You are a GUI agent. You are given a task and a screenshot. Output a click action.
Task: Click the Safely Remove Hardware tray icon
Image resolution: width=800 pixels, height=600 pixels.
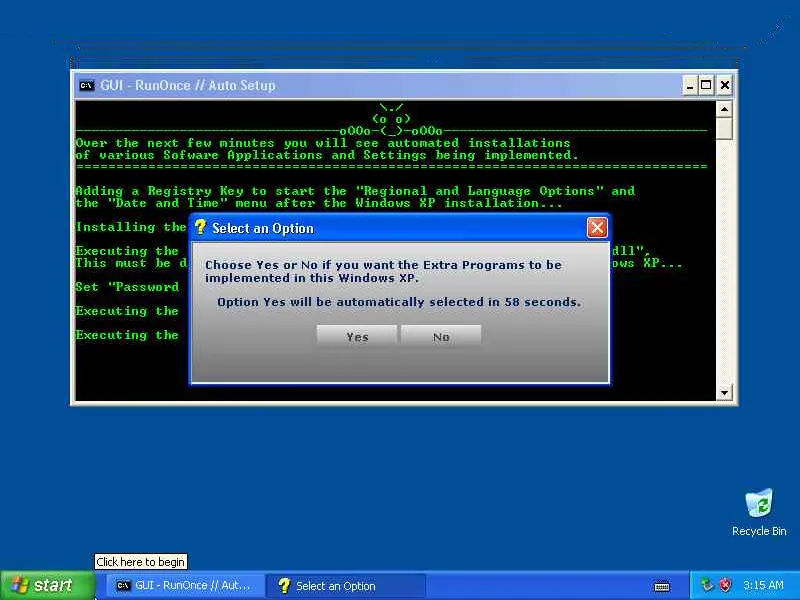click(707, 585)
